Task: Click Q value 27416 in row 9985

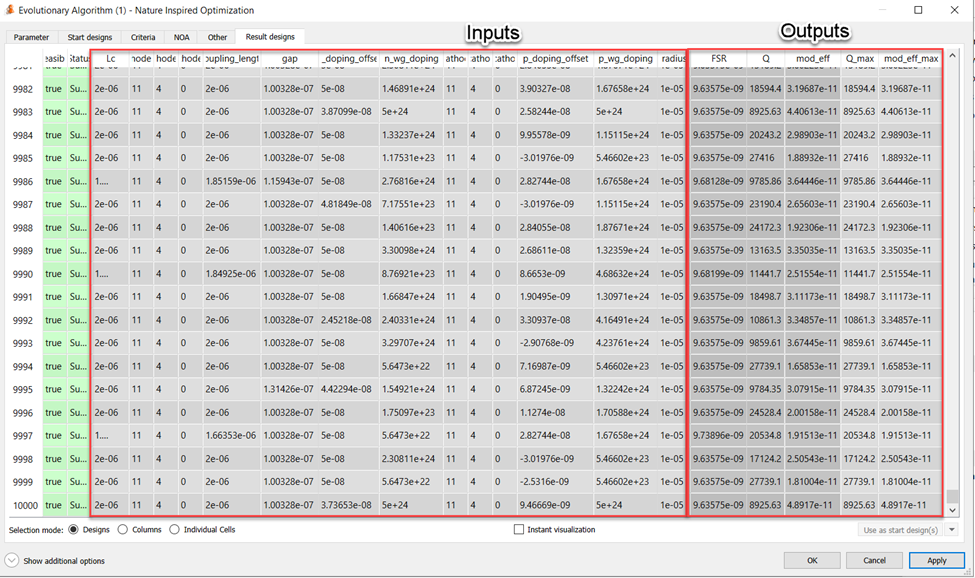Action: (765, 158)
